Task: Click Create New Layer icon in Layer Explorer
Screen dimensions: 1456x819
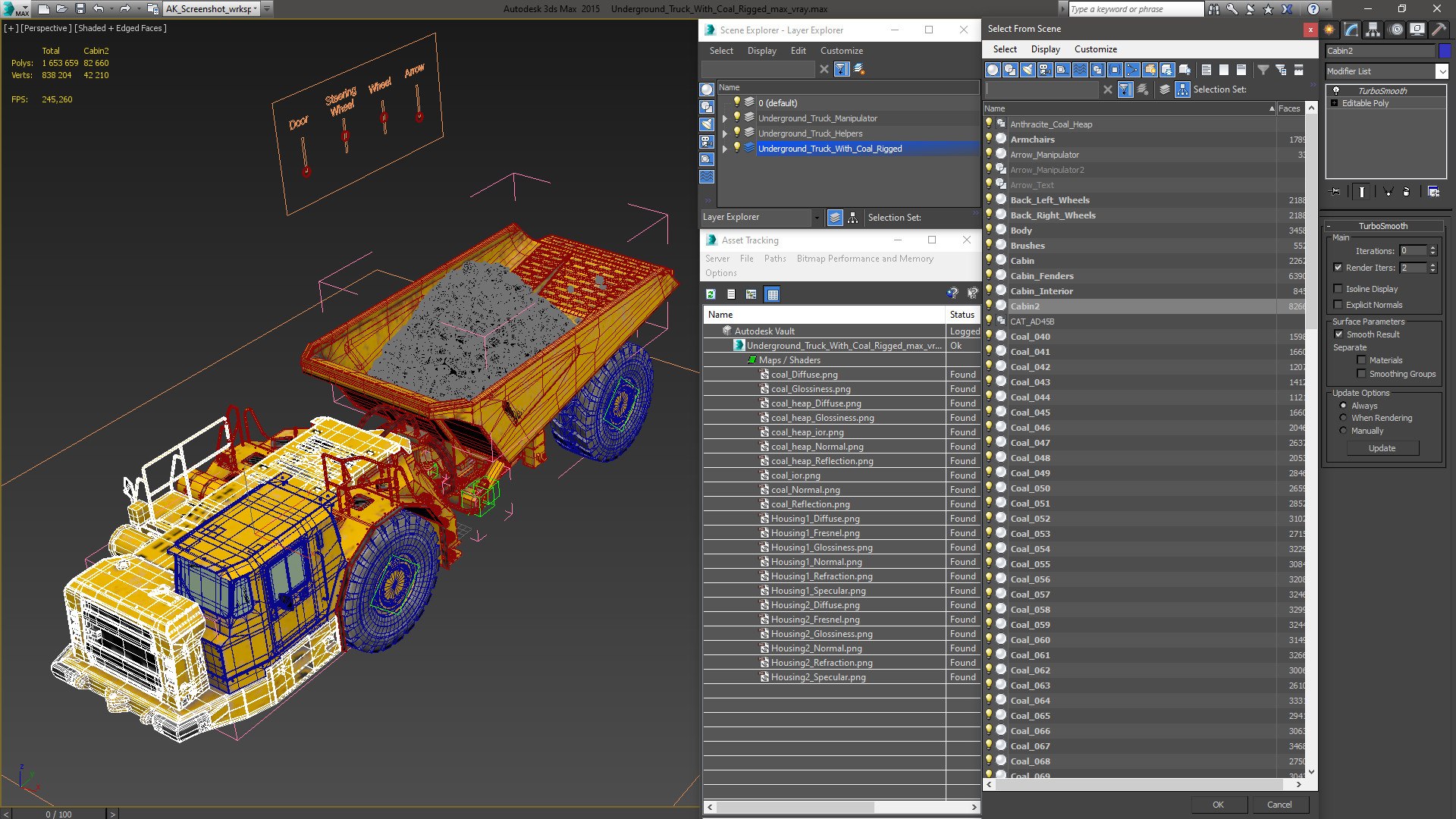Action: [859, 69]
